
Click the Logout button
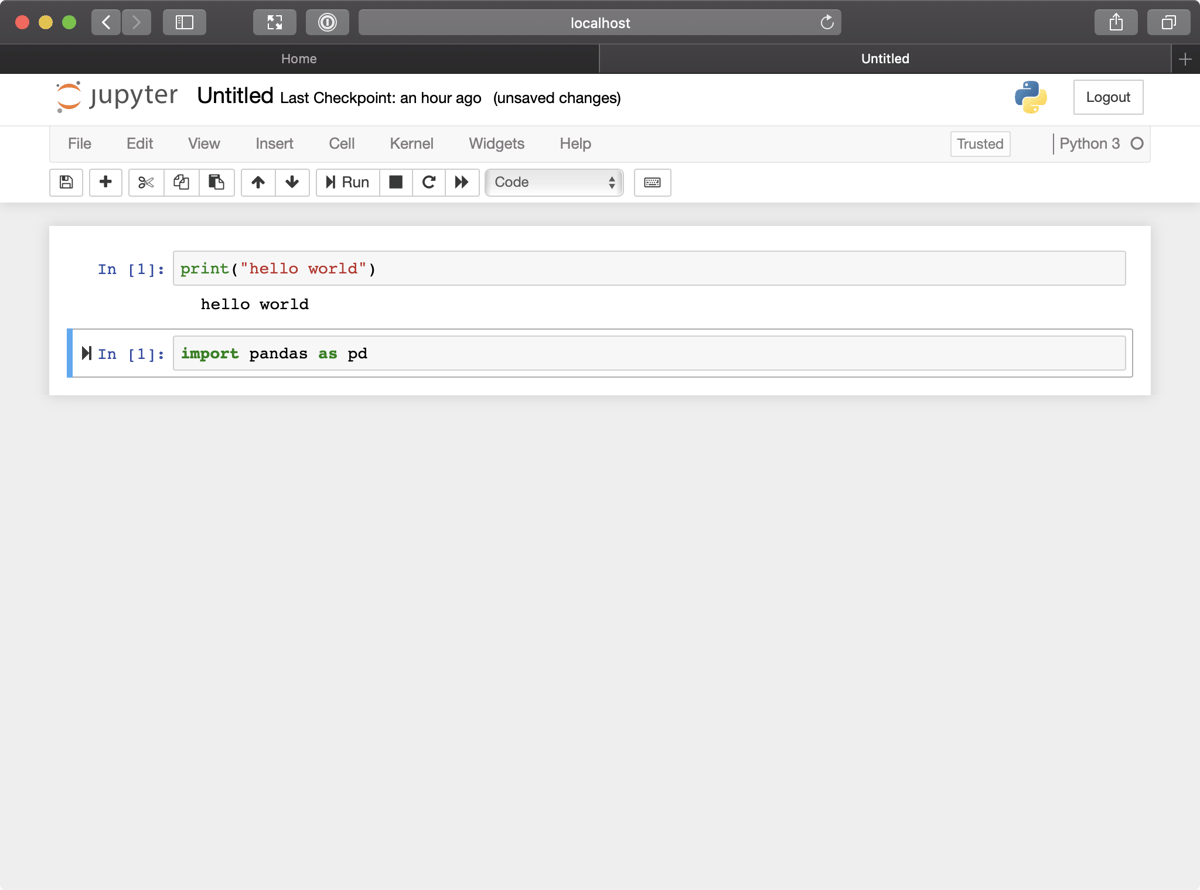[1107, 97]
